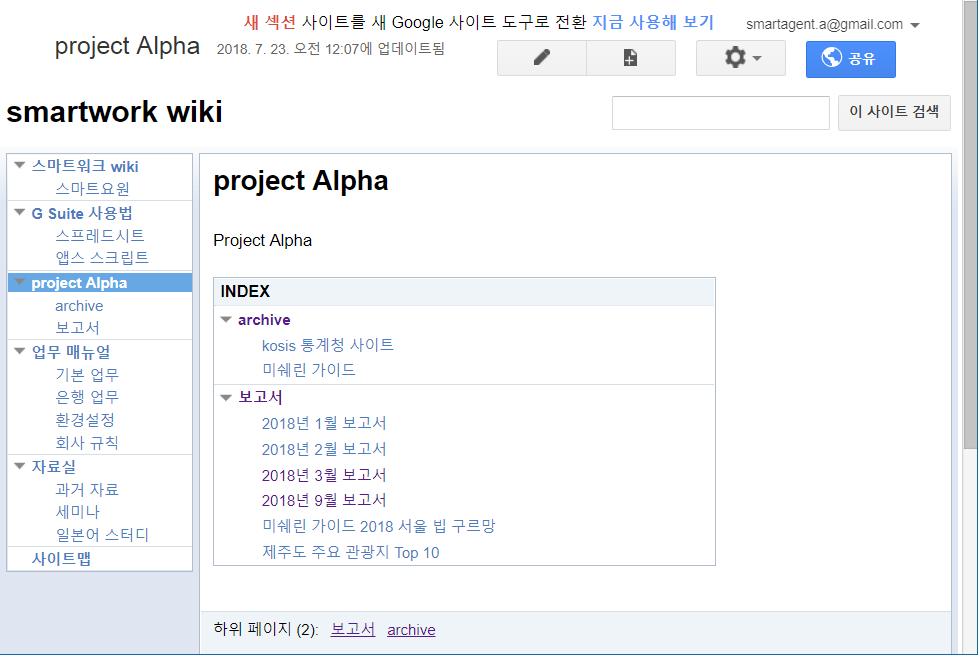Open the 보고서 subpage link at bottom
This screenshot has height=655, width=978.
point(352,629)
